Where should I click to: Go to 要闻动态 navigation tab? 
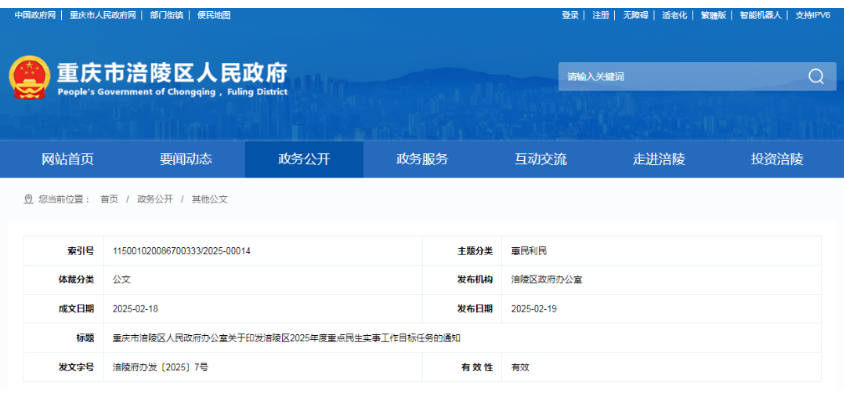click(x=186, y=160)
